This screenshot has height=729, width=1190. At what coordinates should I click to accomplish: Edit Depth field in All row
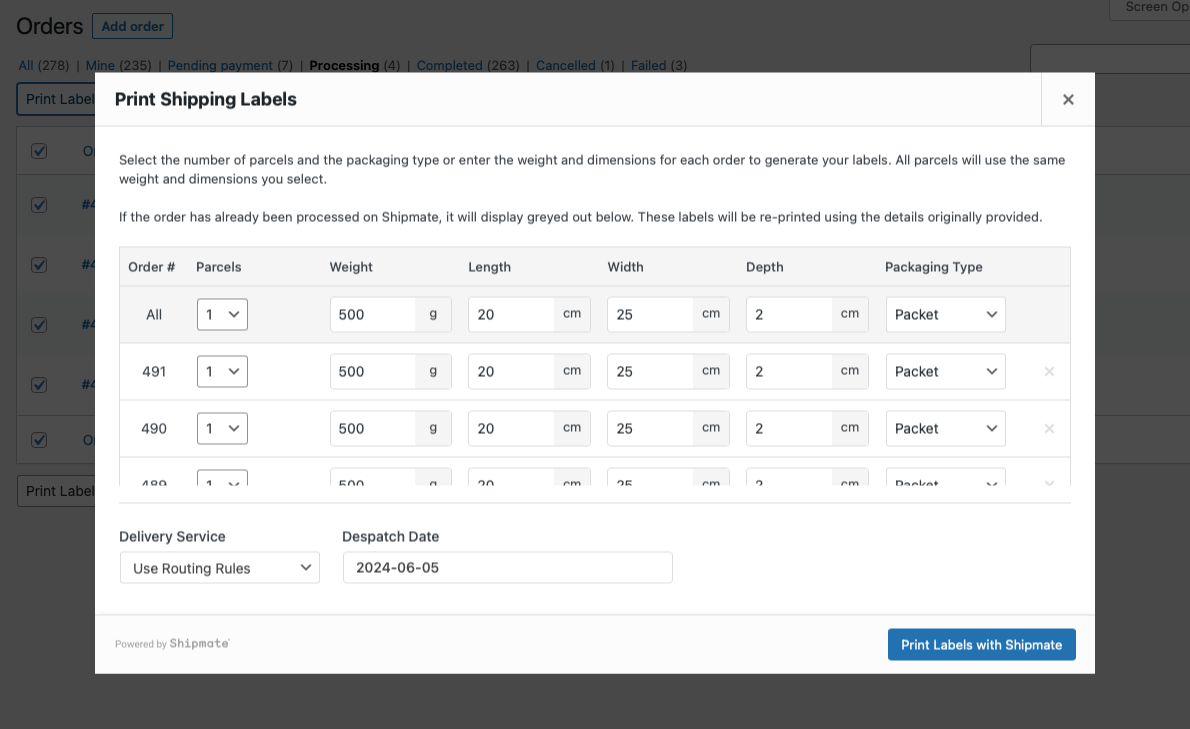pos(790,314)
